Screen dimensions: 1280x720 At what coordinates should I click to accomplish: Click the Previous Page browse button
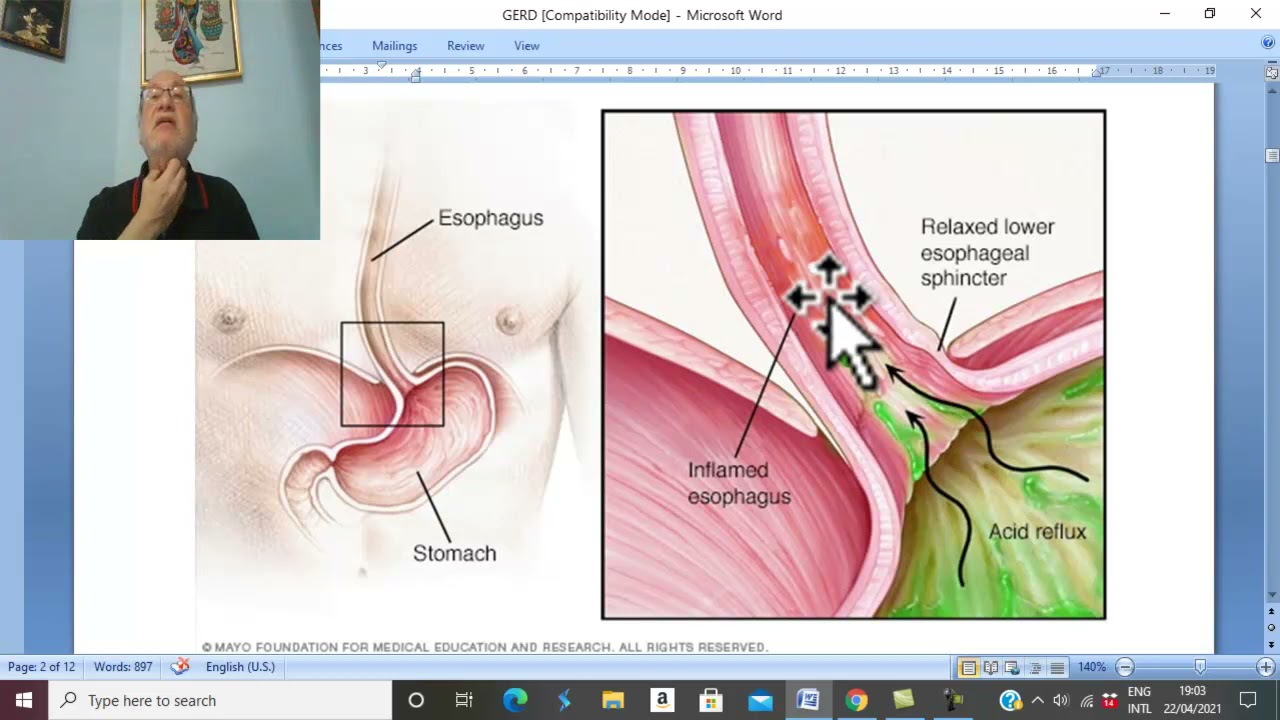pyautogui.click(x=1272, y=611)
